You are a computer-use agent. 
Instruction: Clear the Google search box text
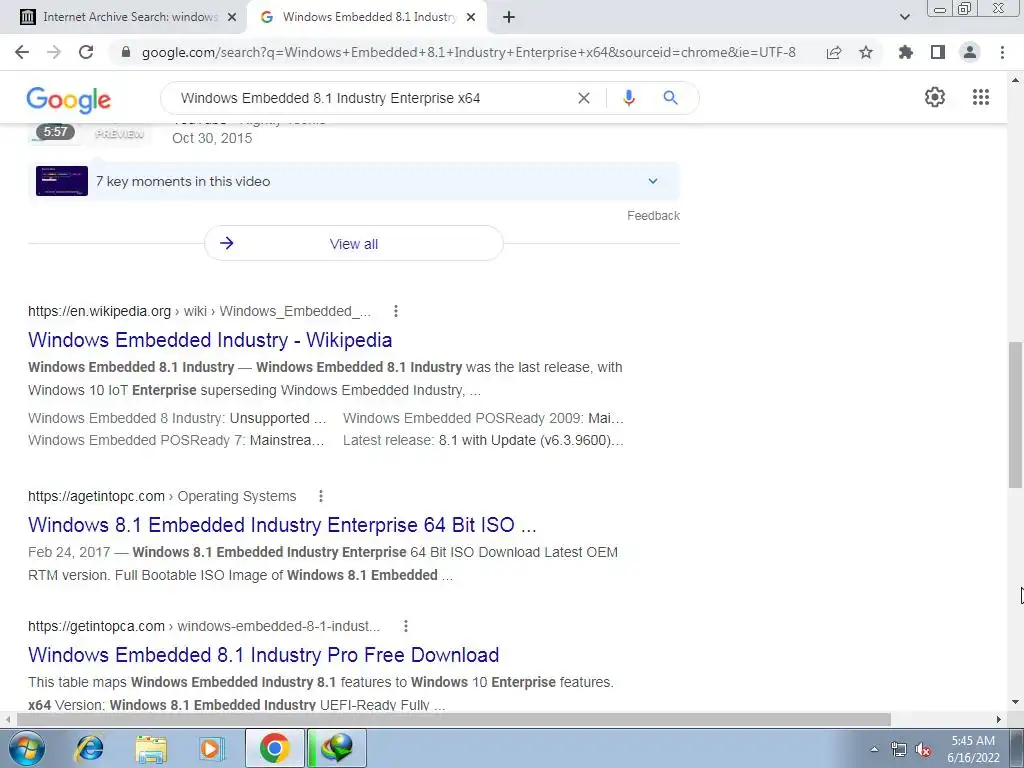[x=584, y=98]
